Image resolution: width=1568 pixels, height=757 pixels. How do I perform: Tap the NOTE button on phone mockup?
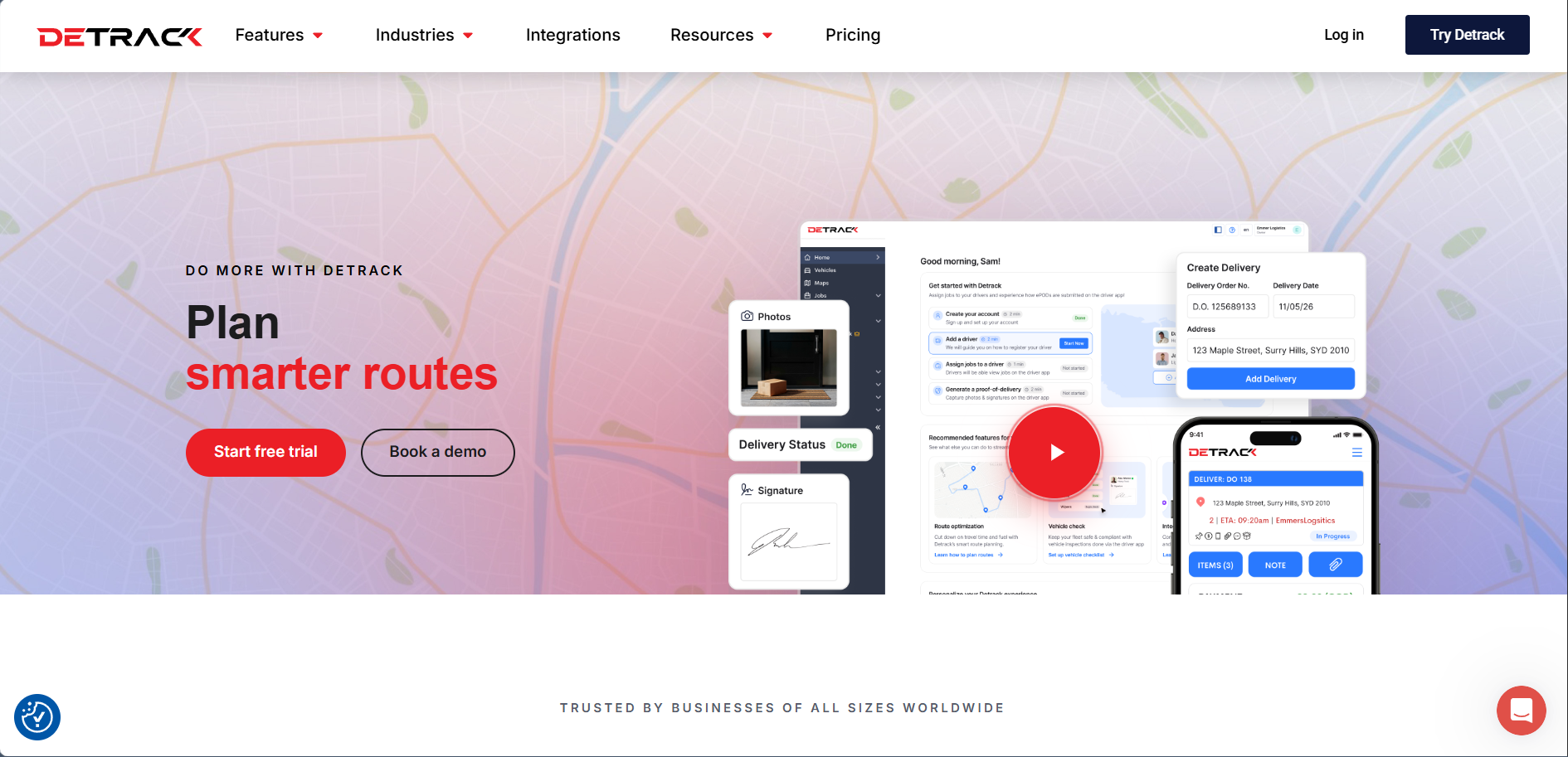pyautogui.click(x=1275, y=565)
